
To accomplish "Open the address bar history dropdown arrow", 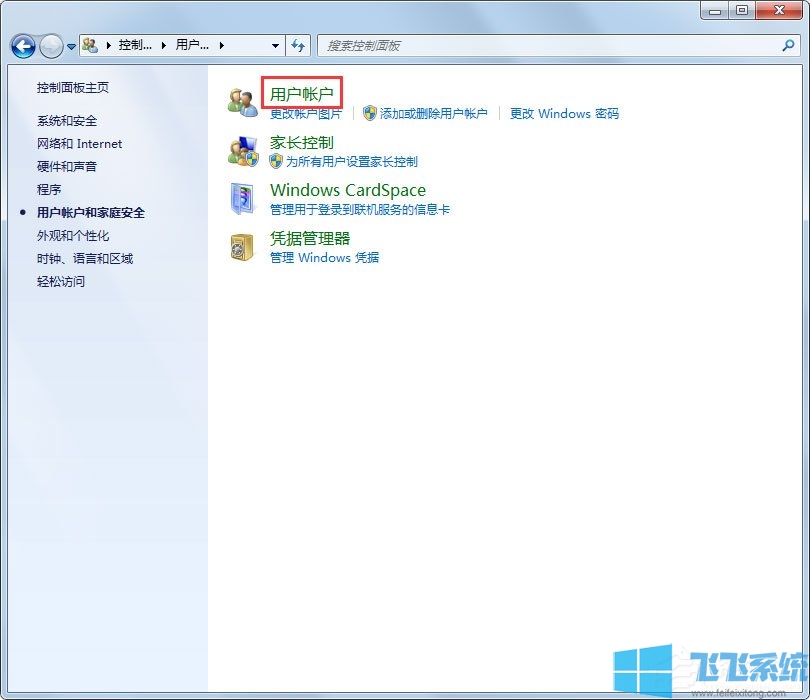I will click(276, 46).
